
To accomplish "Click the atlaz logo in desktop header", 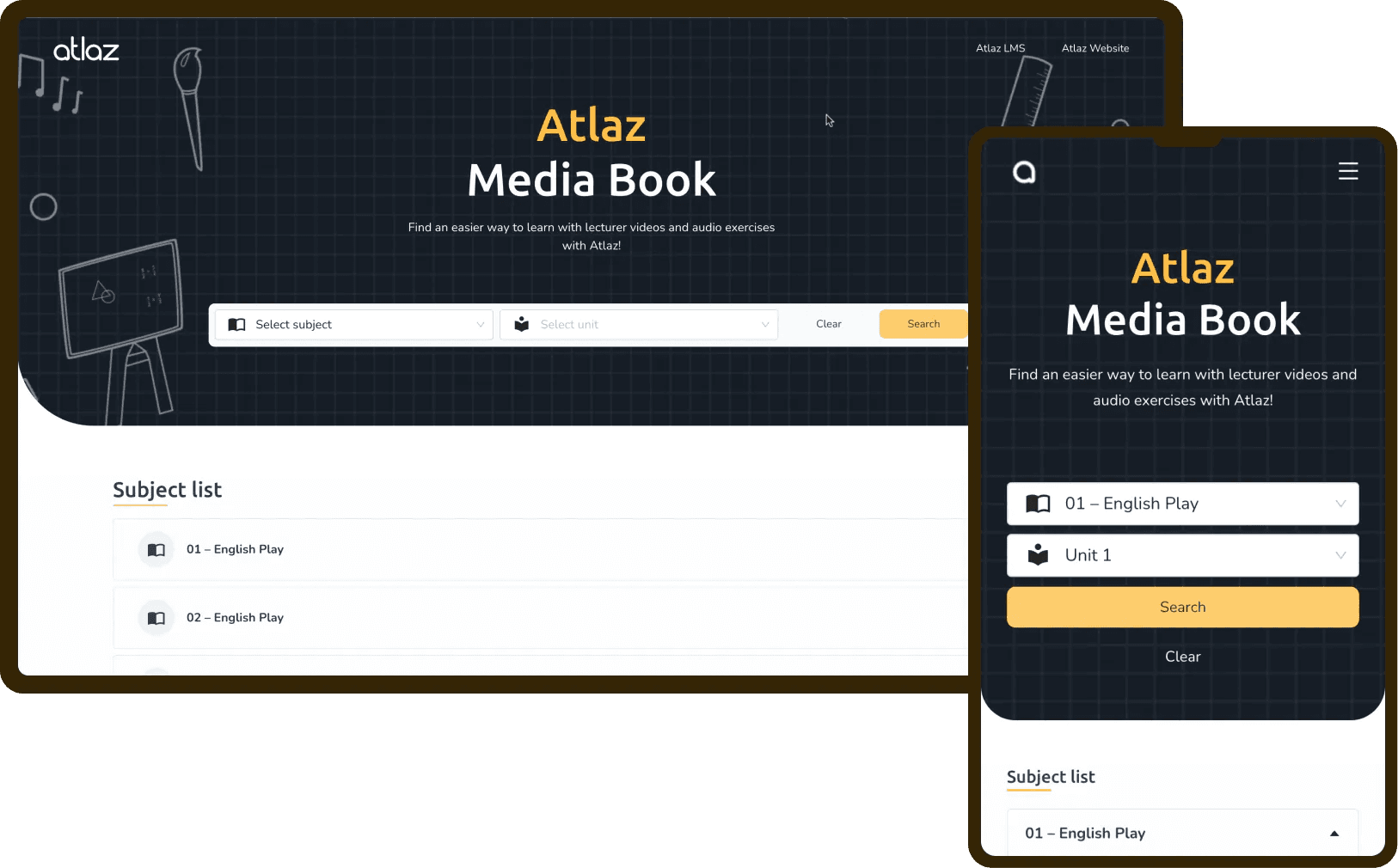I will (86, 51).
